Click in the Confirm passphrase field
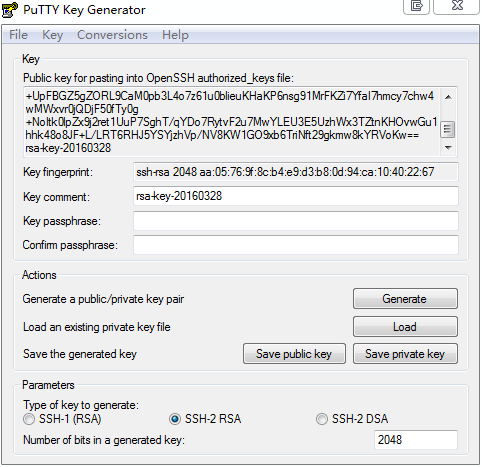 (296, 245)
